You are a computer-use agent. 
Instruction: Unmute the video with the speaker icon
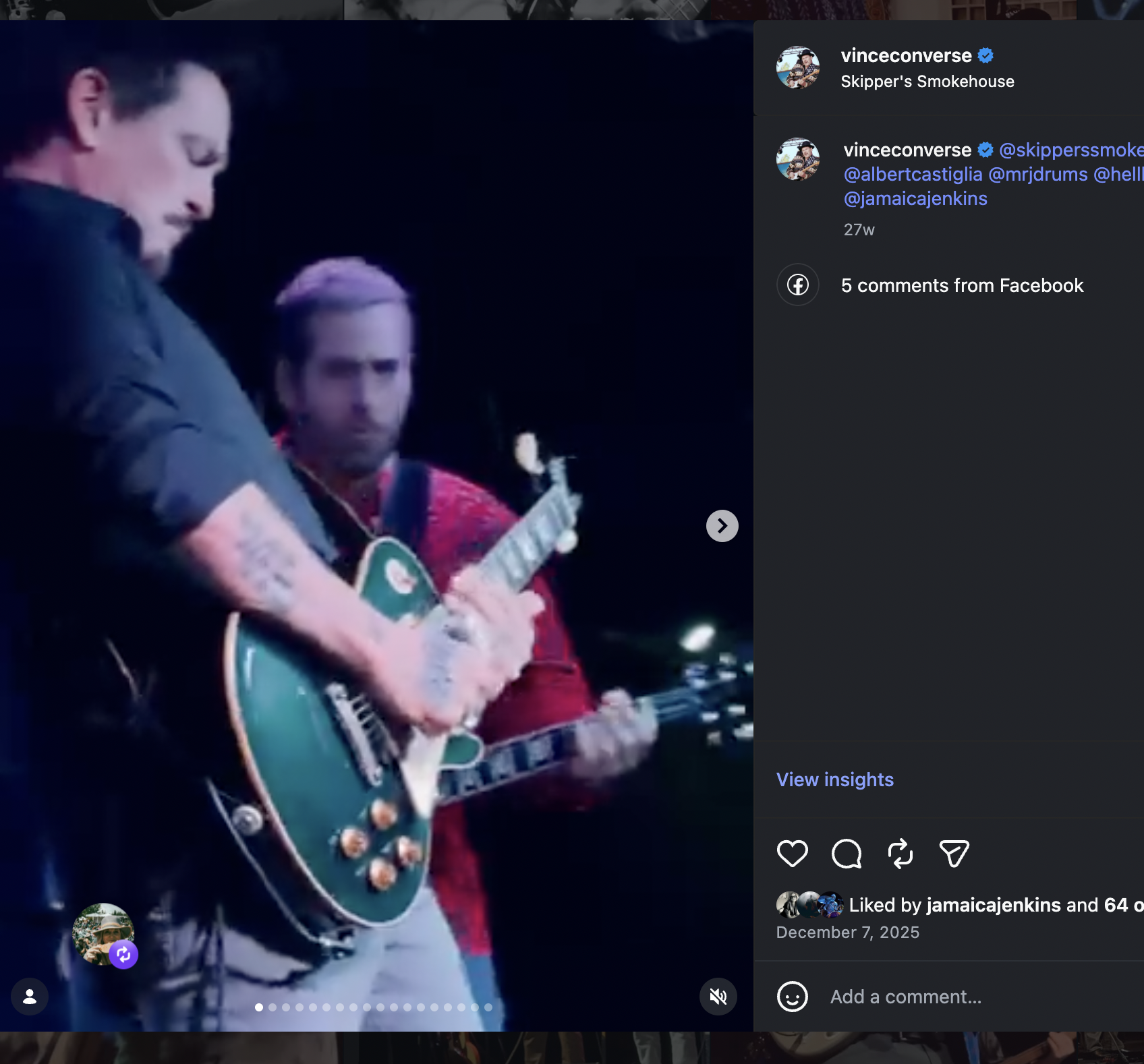click(718, 997)
